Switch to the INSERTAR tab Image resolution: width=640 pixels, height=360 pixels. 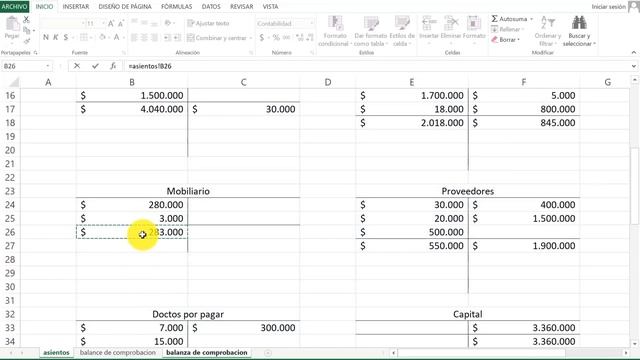(x=76, y=7)
